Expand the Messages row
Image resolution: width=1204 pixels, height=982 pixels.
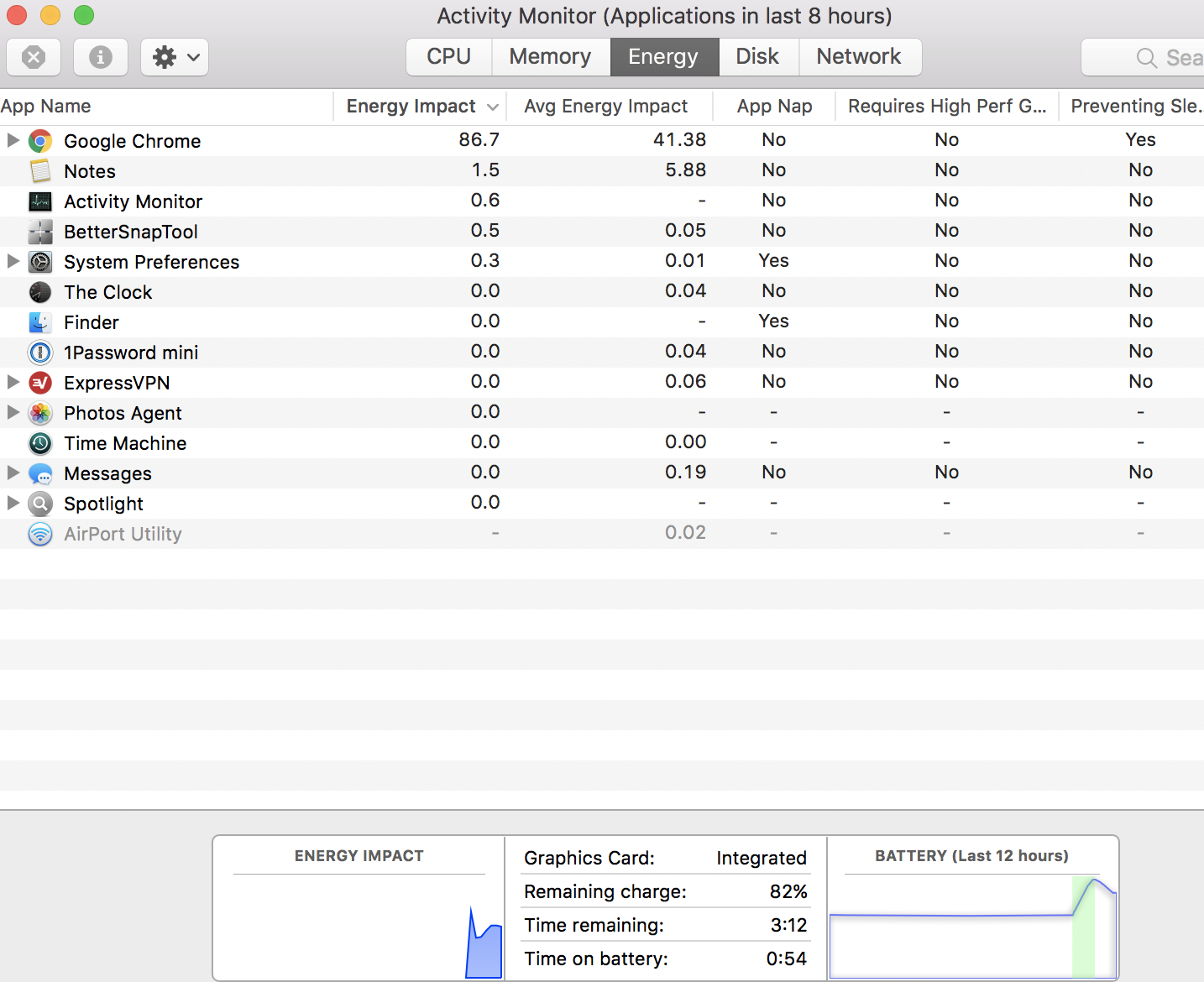(x=13, y=473)
